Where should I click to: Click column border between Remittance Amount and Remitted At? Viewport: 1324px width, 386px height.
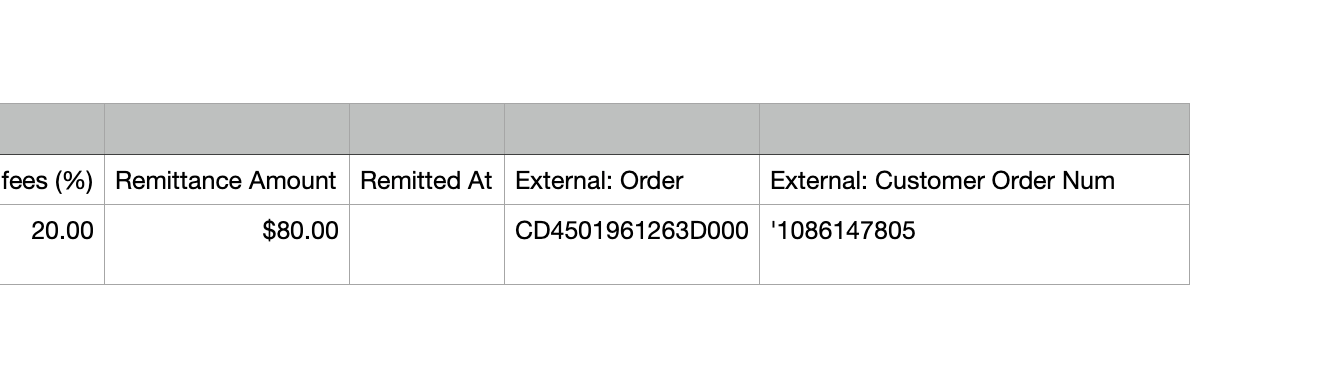click(x=349, y=194)
